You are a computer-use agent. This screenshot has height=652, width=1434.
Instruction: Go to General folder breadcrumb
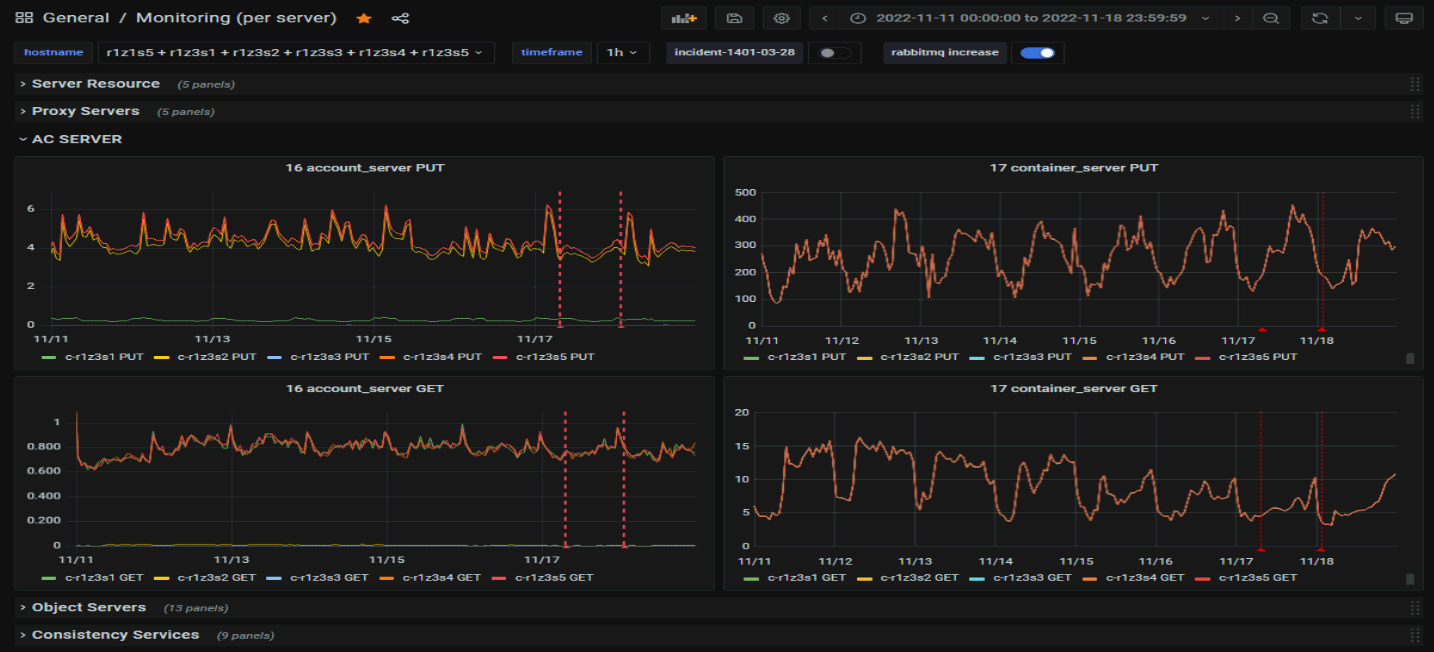click(x=76, y=18)
